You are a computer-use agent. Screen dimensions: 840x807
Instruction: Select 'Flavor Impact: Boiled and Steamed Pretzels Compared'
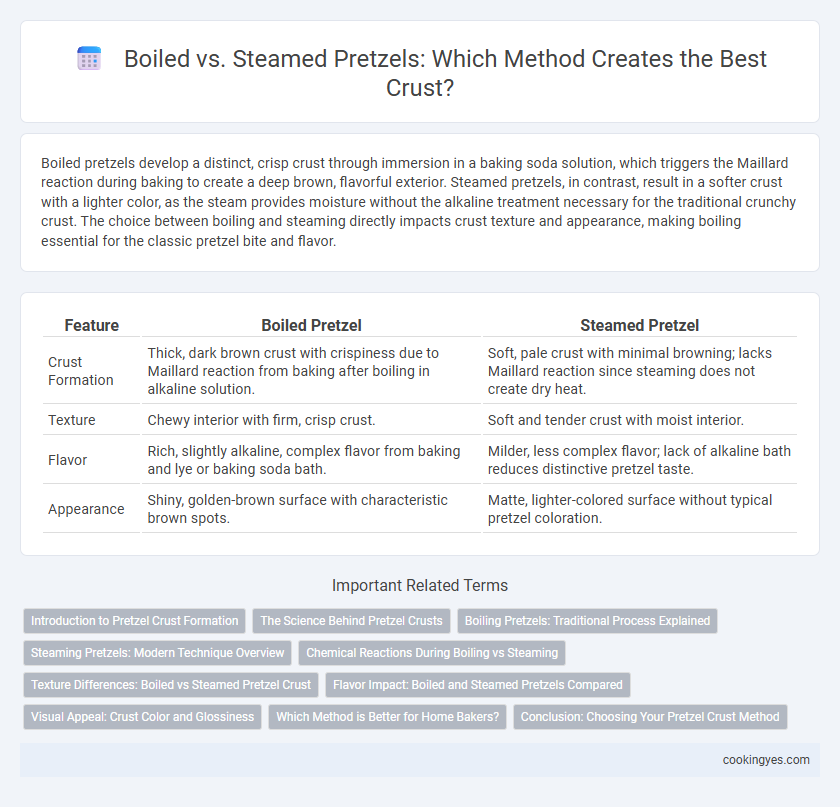click(x=478, y=685)
